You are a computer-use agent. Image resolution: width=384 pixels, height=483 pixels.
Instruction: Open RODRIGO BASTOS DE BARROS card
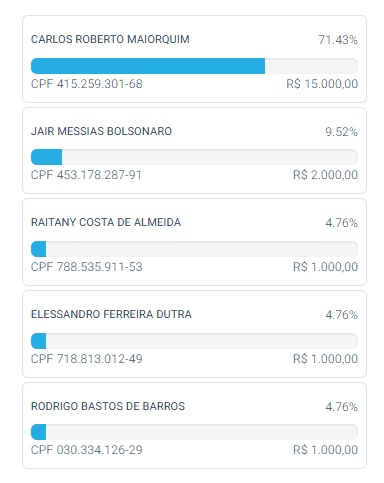tap(194, 426)
